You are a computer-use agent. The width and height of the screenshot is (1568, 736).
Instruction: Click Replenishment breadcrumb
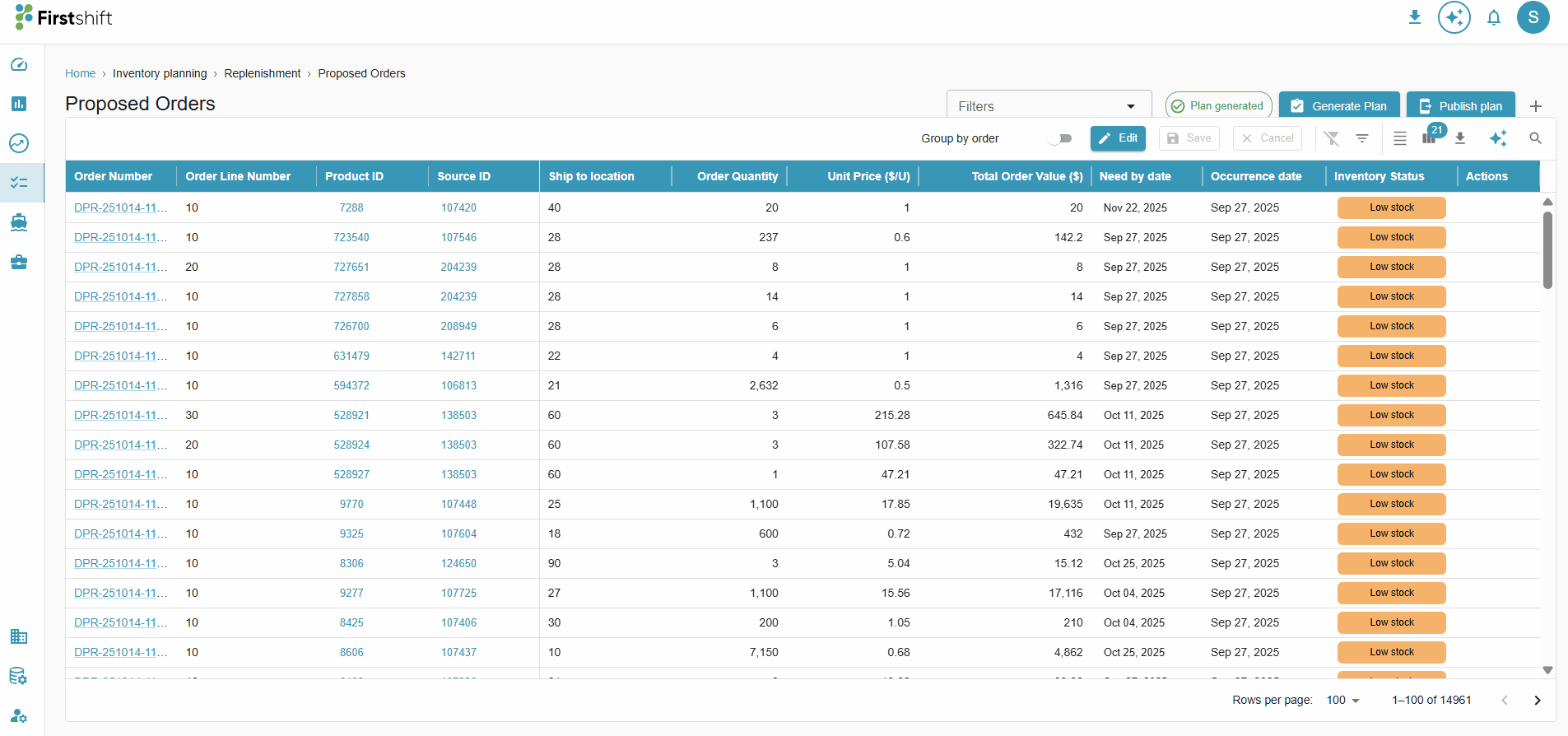(x=263, y=73)
